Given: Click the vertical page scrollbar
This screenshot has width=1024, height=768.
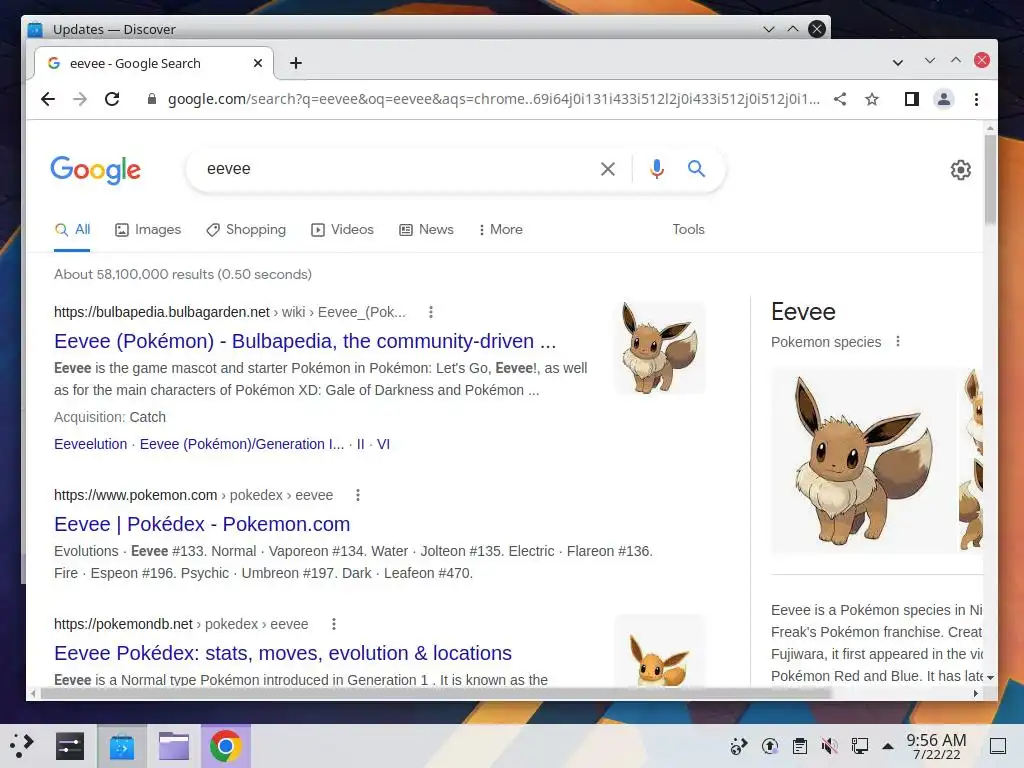Looking at the screenshot, I should click(990, 180).
